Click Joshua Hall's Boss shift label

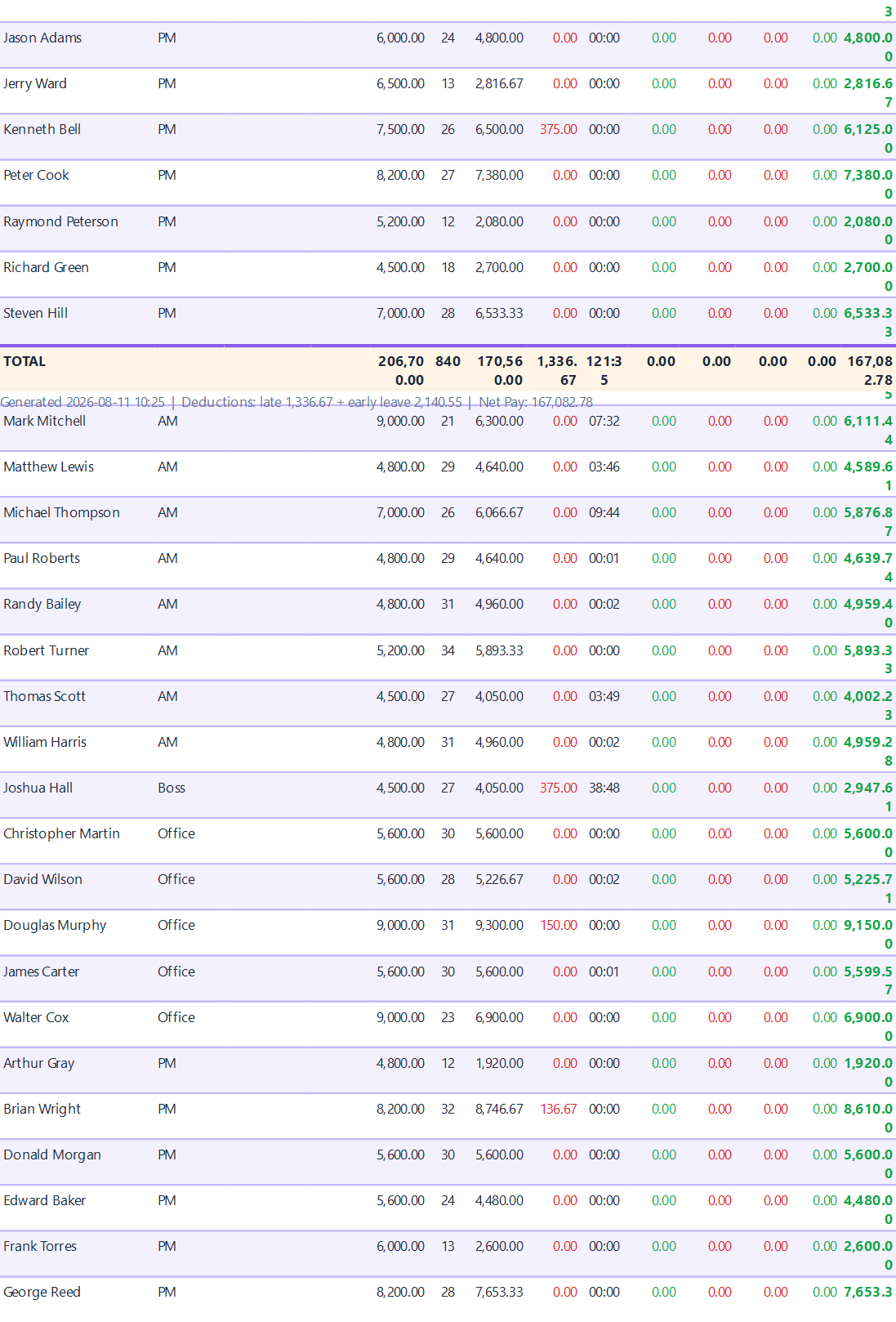tap(172, 788)
